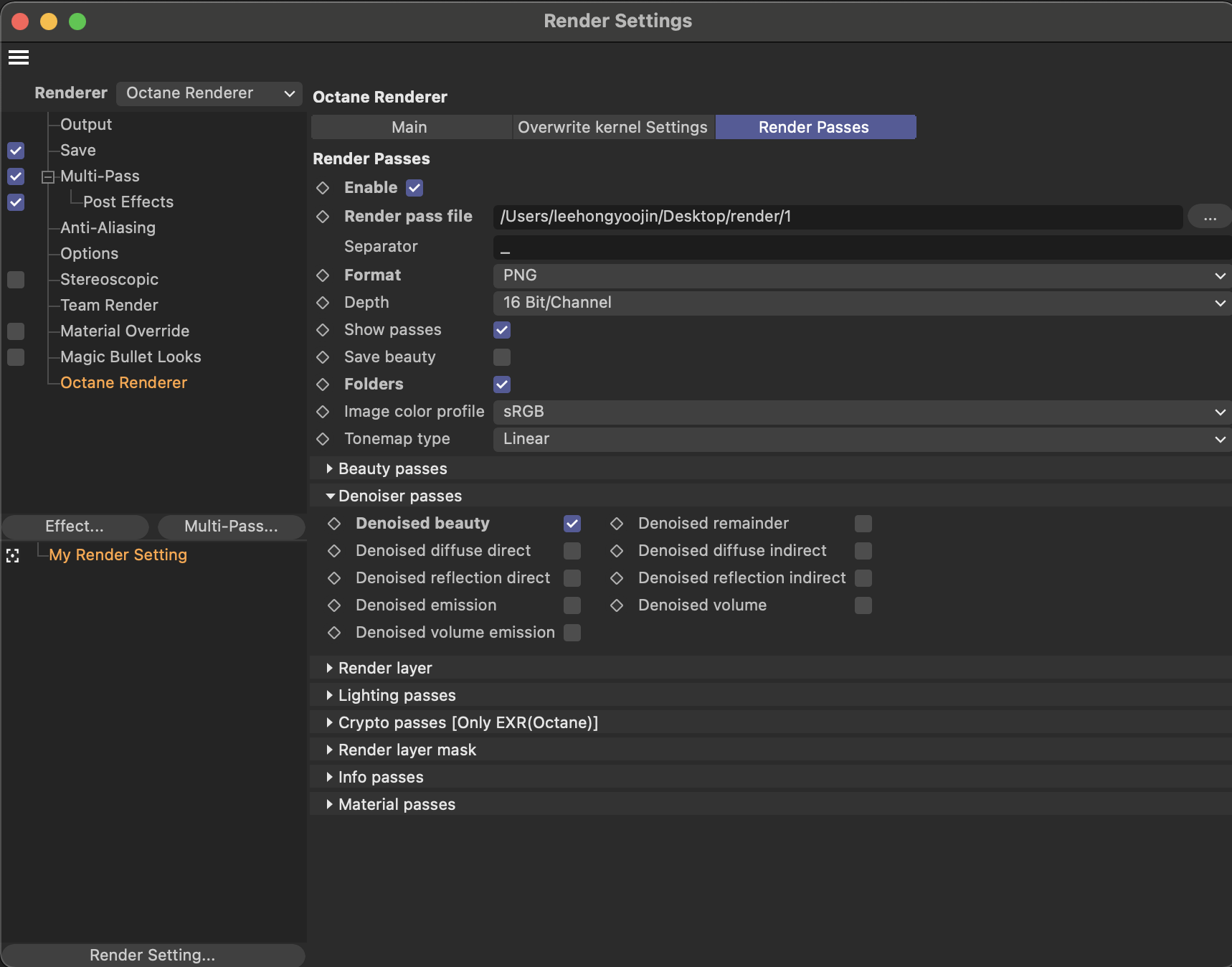Enable Denoised volume emission pass
Viewport: 1232px width, 967px height.
coord(572,633)
